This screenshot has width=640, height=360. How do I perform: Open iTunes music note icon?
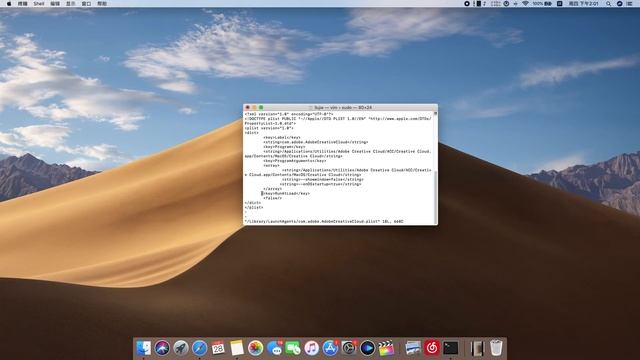pos(311,348)
